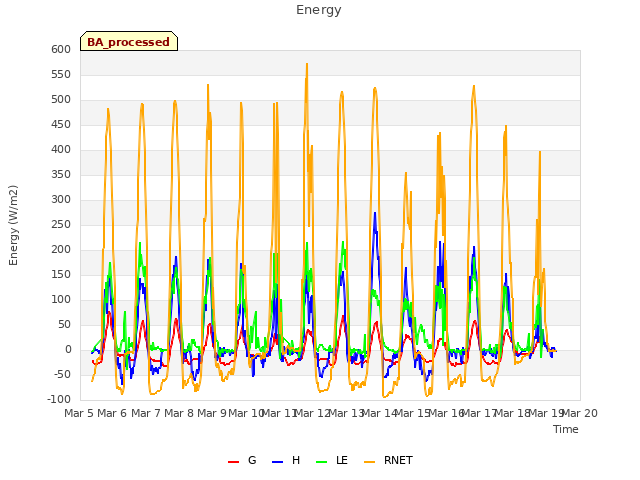Click the y-axis value 100
This screenshot has height=480, width=640.
61,300
